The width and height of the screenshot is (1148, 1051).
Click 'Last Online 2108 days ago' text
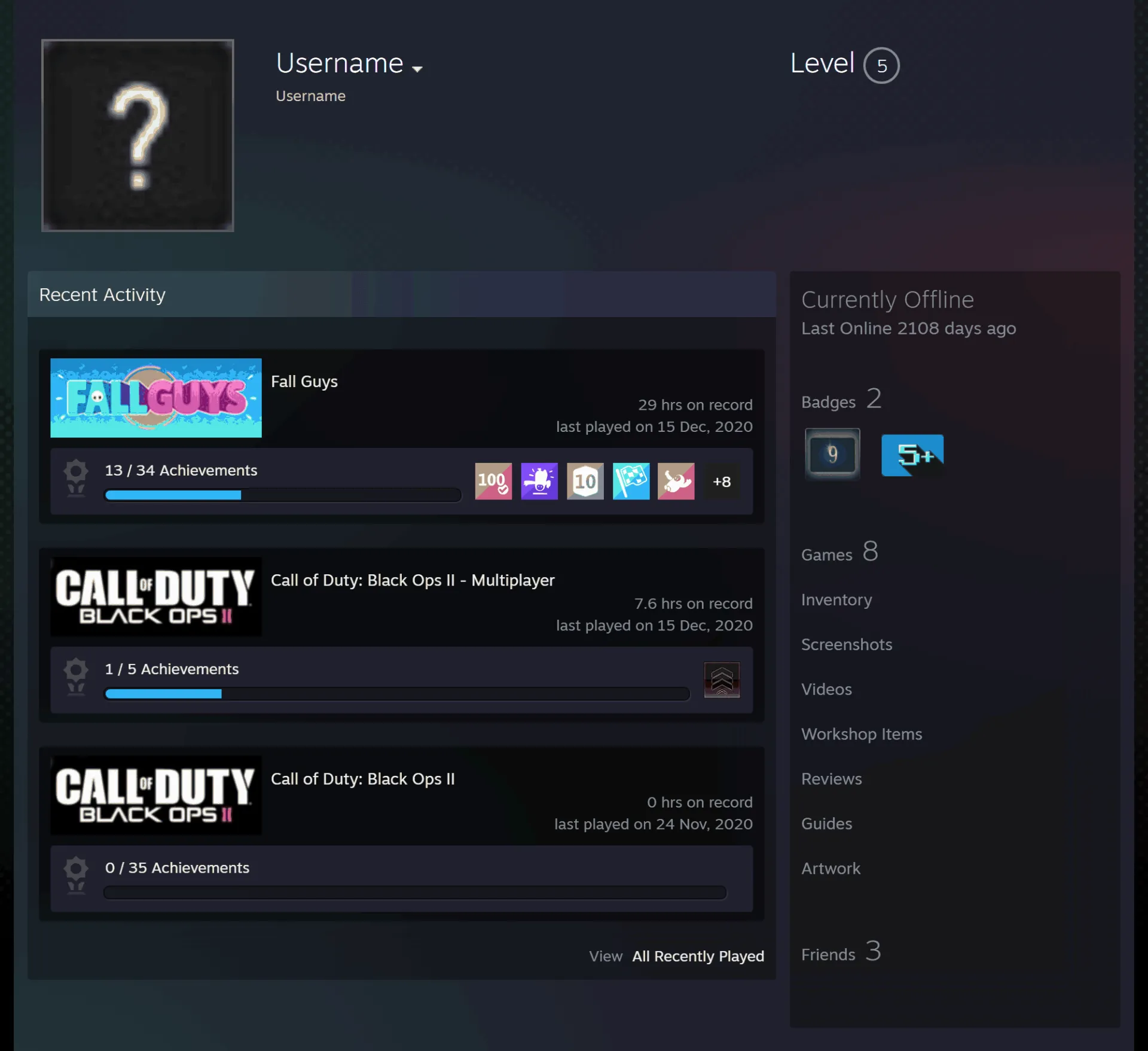pyautogui.click(x=908, y=328)
